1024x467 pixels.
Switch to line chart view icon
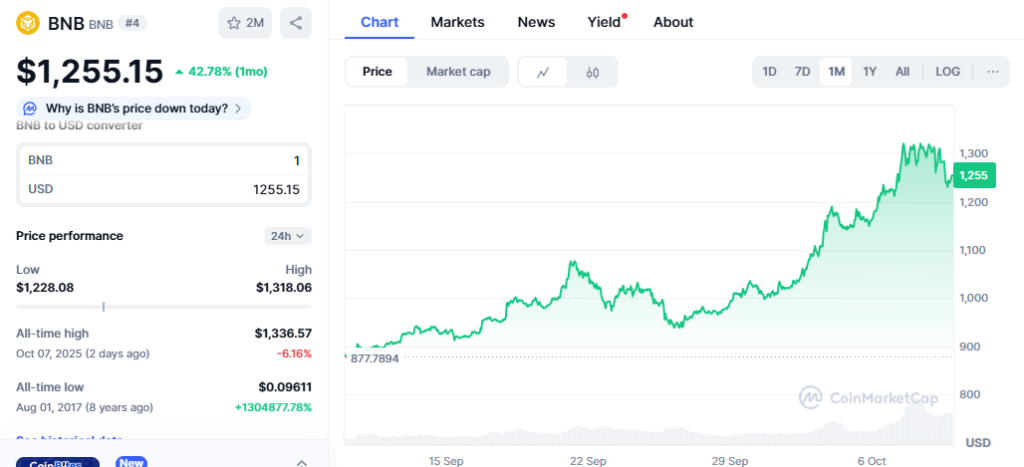[x=543, y=71]
